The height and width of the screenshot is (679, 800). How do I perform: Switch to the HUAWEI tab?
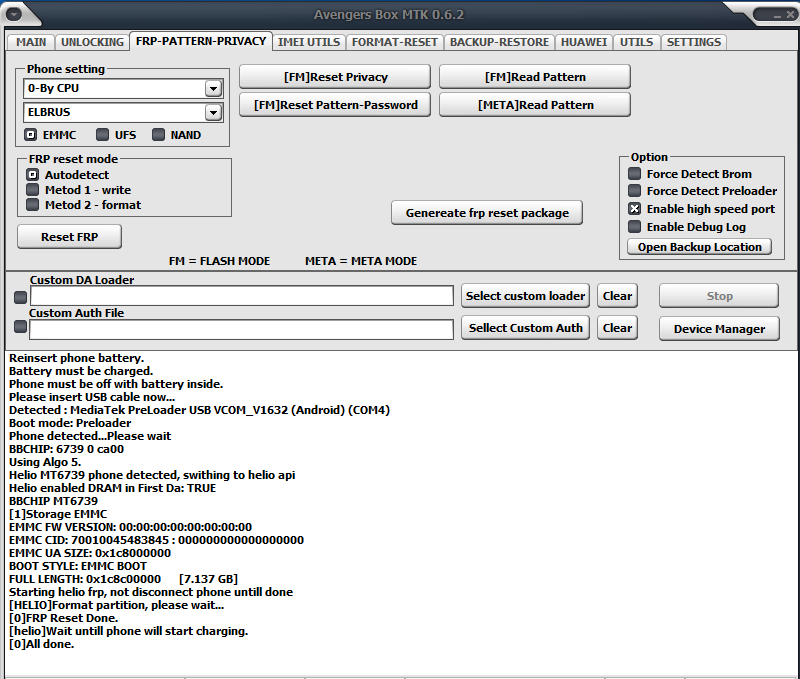tap(584, 42)
